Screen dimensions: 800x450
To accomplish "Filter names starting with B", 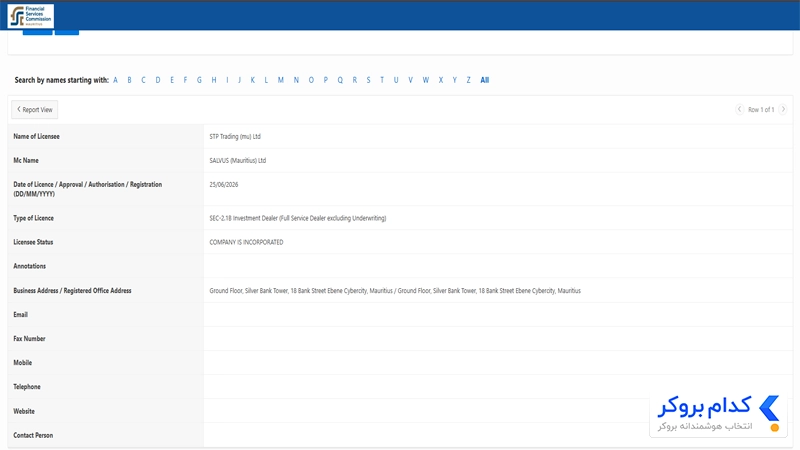I will [130, 80].
